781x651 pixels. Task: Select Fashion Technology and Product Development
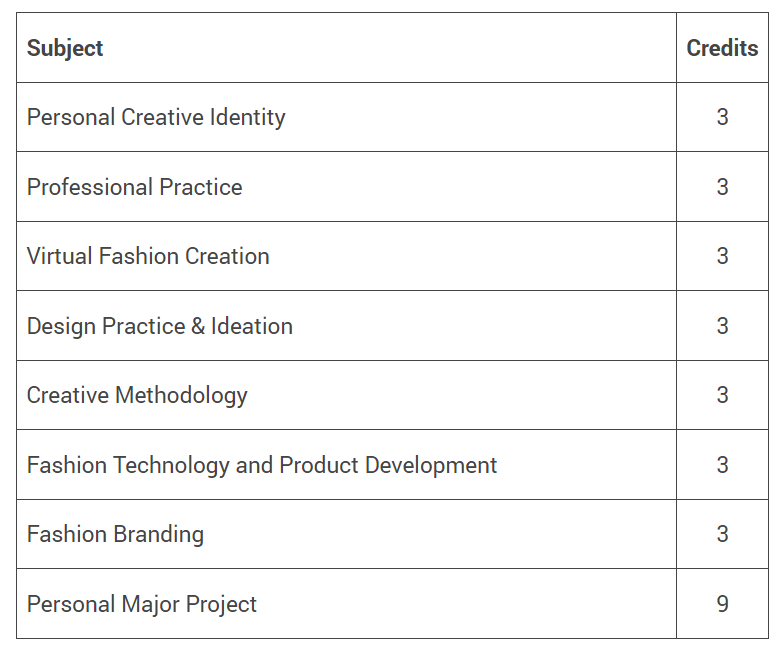tap(261, 465)
